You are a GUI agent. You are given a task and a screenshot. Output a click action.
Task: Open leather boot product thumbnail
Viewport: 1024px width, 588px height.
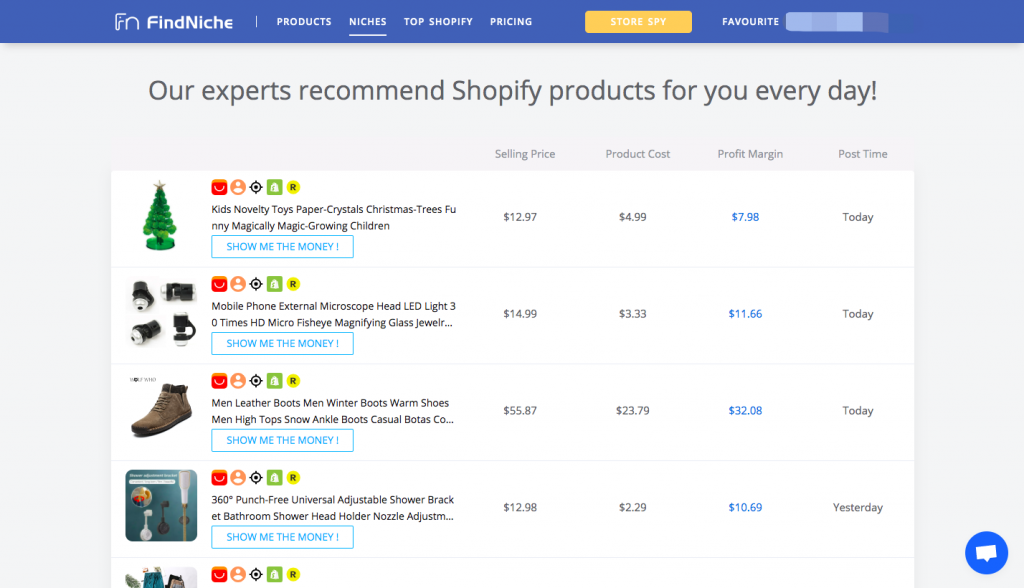[161, 409]
